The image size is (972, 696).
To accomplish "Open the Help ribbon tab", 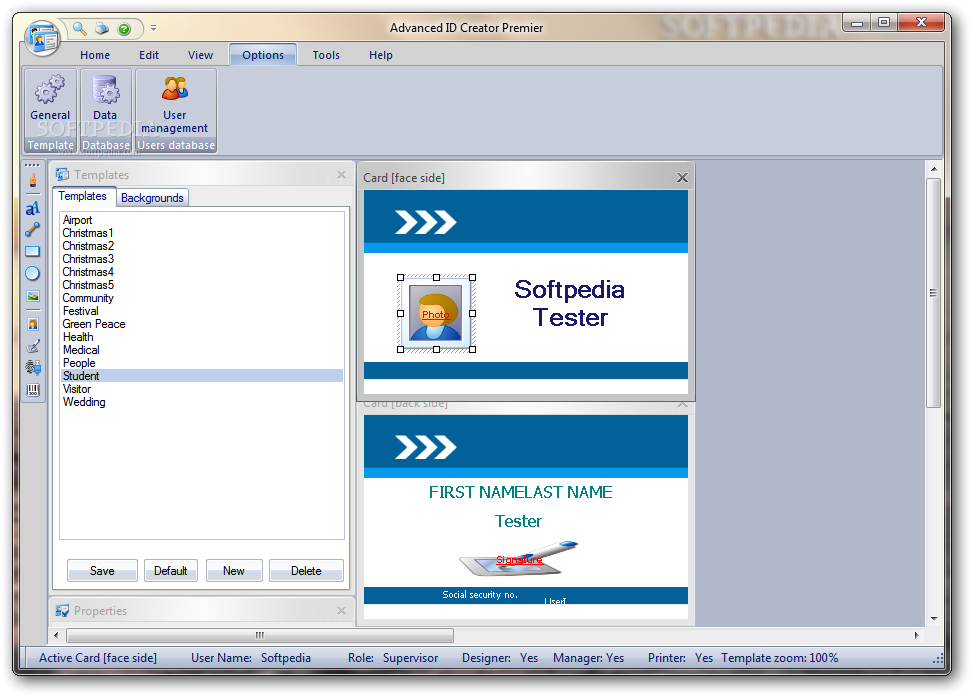I will tap(381, 55).
